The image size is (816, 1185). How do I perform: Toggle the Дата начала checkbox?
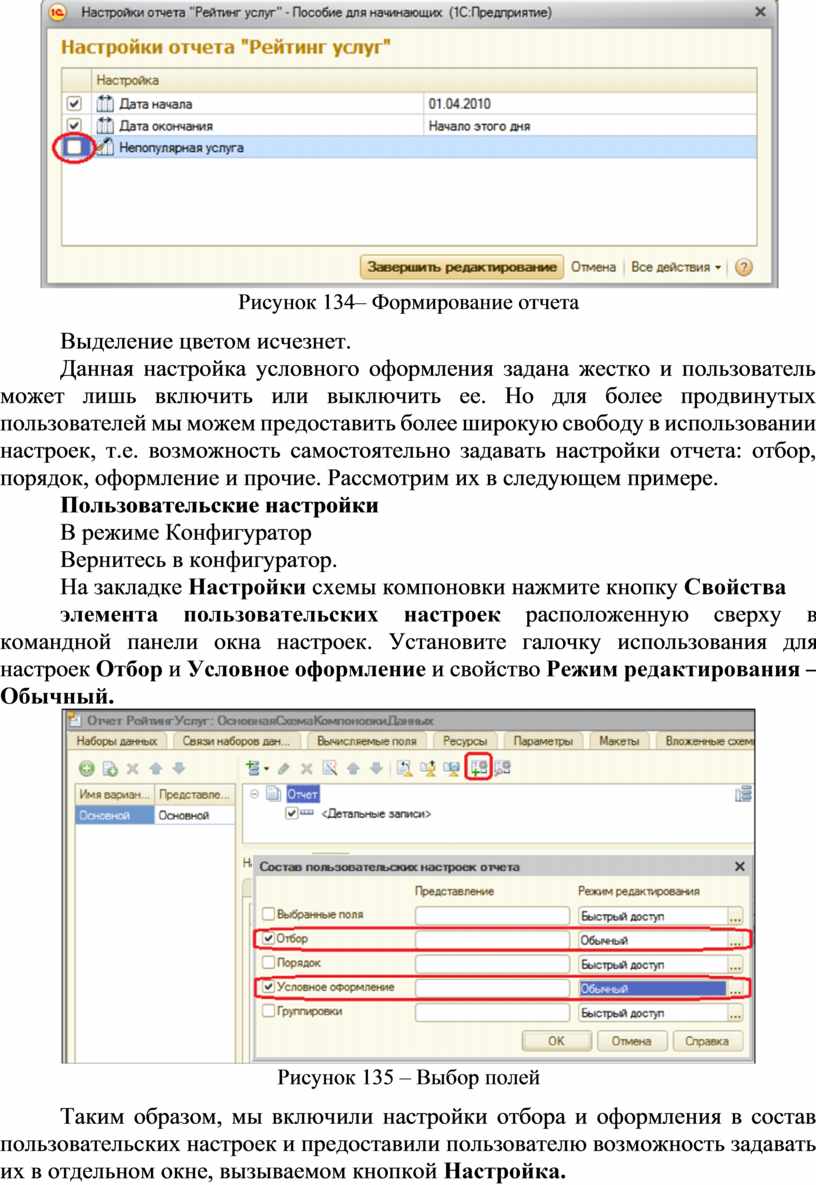[74, 104]
